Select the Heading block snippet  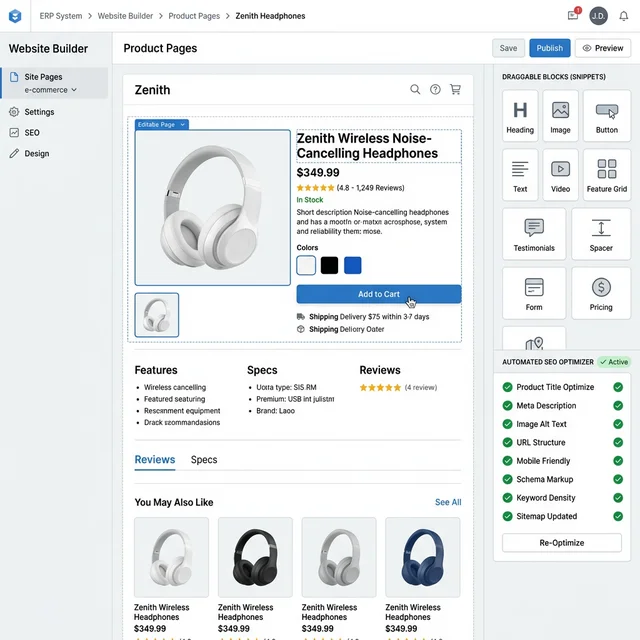coord(520,116)
